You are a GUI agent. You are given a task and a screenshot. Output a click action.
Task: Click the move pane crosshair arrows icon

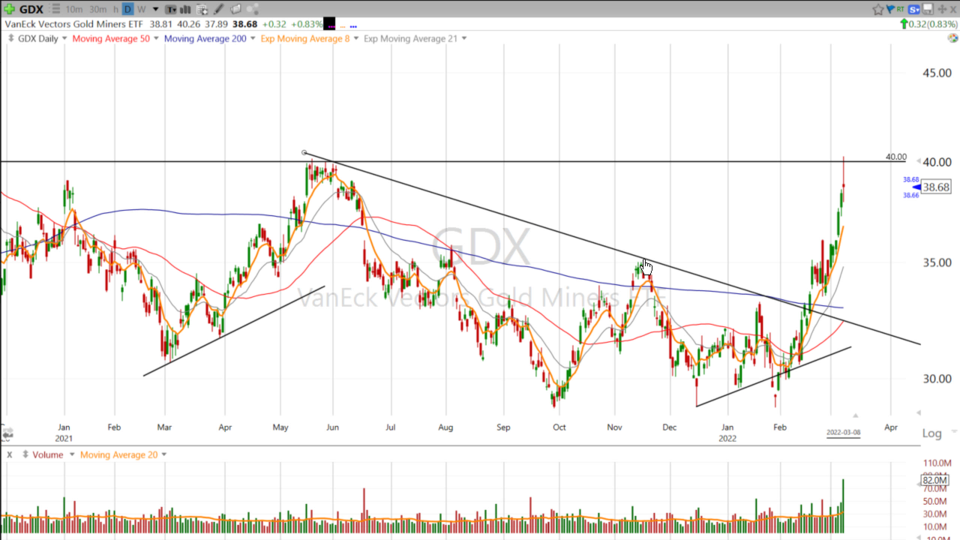[942, 9]
